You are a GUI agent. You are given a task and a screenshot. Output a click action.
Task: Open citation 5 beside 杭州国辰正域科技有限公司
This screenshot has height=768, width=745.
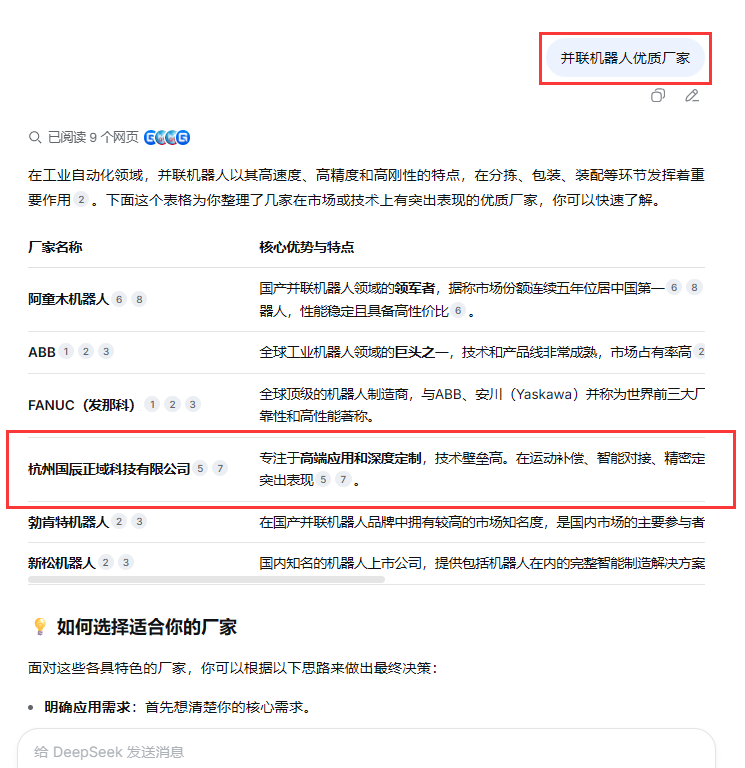[x=200, y=469]
